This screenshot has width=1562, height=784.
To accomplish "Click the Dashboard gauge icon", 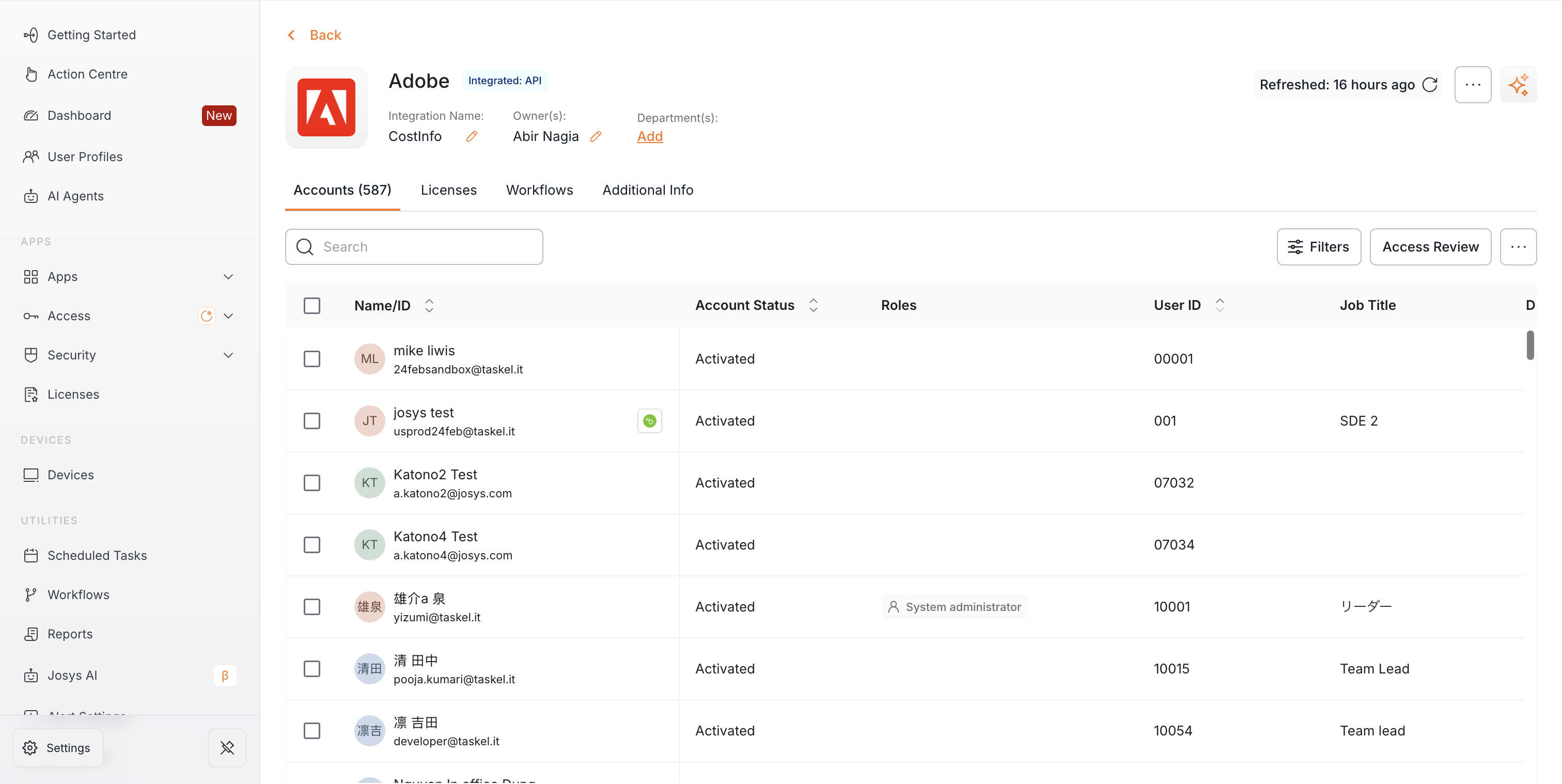I will [x=31, y=115].
